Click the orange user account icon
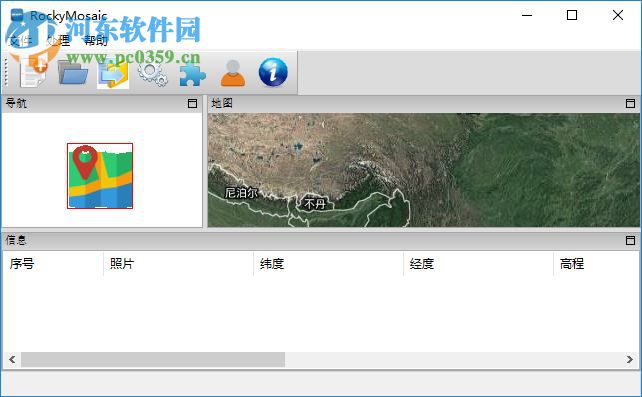The width and height of the screenshot is (642, 397). coord(233,73)
